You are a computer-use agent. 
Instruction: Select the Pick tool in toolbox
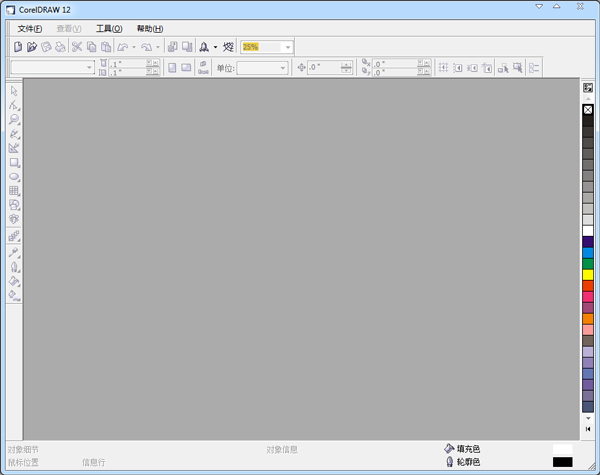pos(14,91)
